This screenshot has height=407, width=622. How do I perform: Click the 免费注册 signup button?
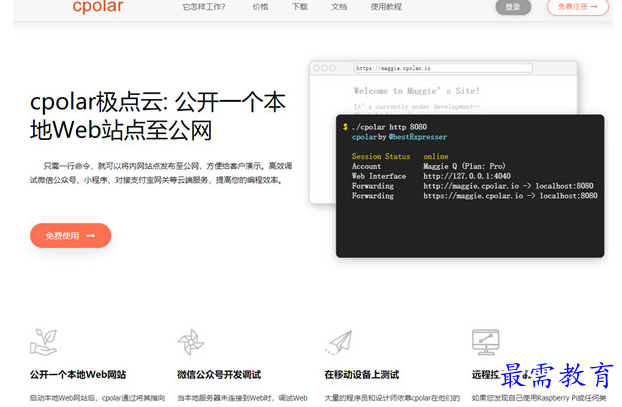[x=578, y=7]
